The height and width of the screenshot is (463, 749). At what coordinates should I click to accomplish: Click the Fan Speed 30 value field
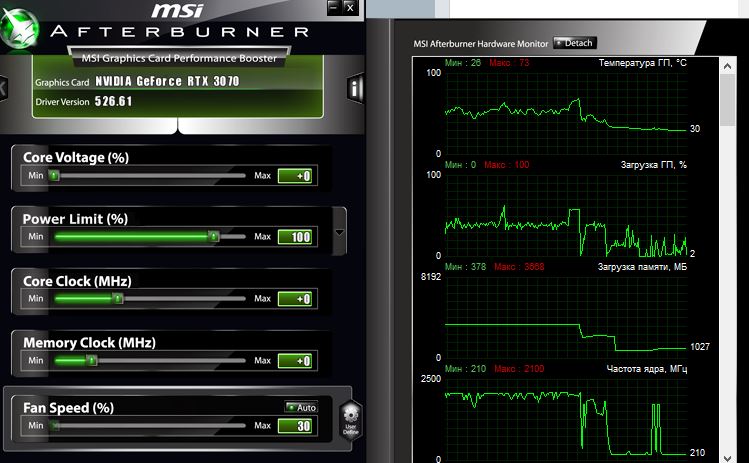click(x=295, y=426)
